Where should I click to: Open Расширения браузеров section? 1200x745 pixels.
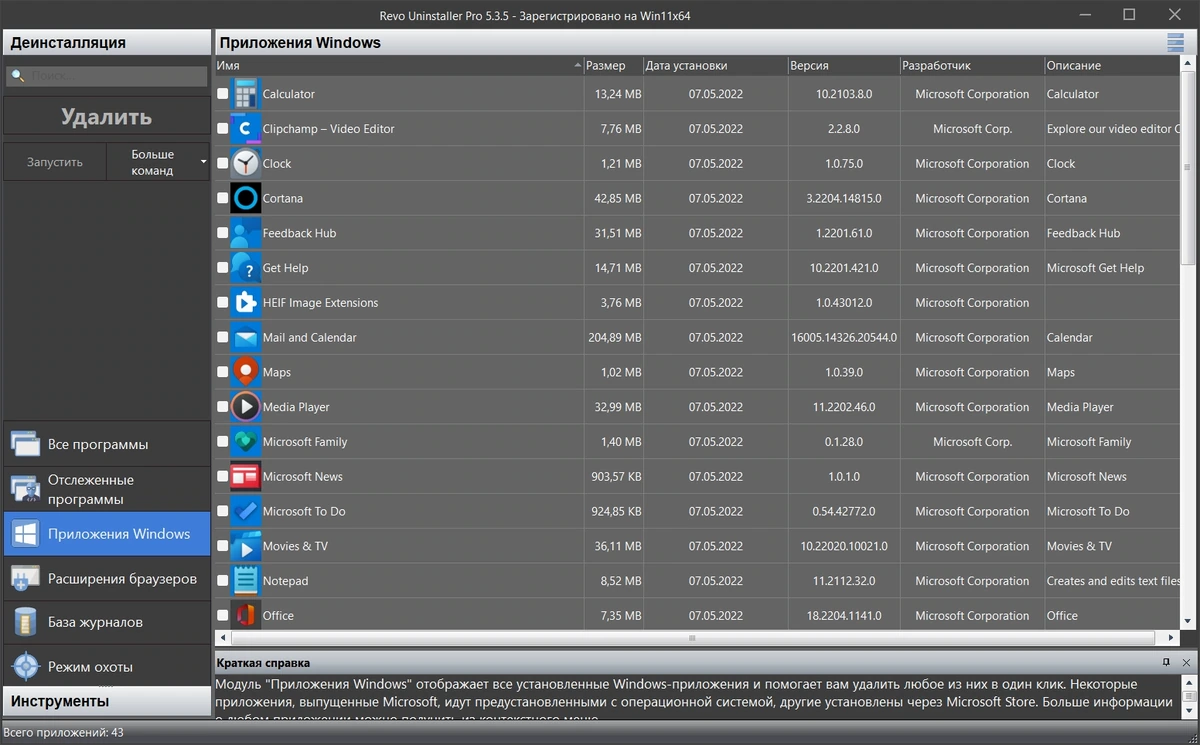pyautogui.click(x=106, y=578)
